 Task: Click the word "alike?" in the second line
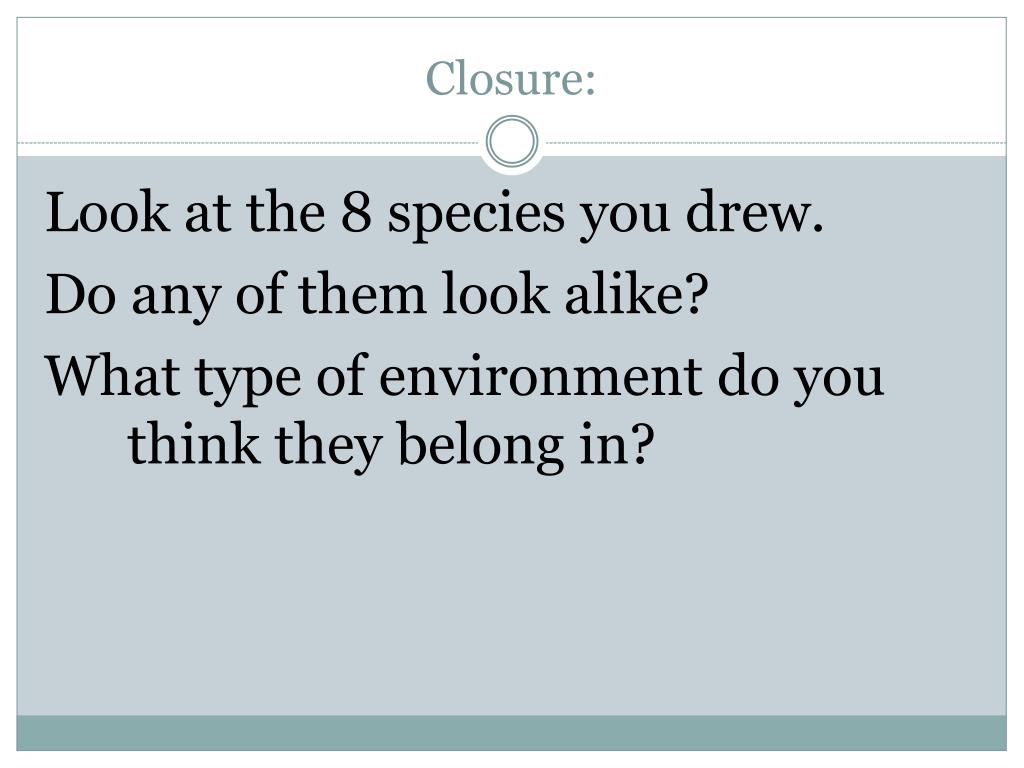point(636,294)
